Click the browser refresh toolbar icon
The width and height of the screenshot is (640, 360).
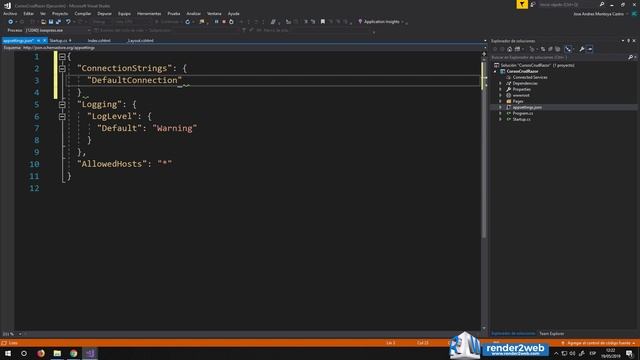(x=188, y=22)
